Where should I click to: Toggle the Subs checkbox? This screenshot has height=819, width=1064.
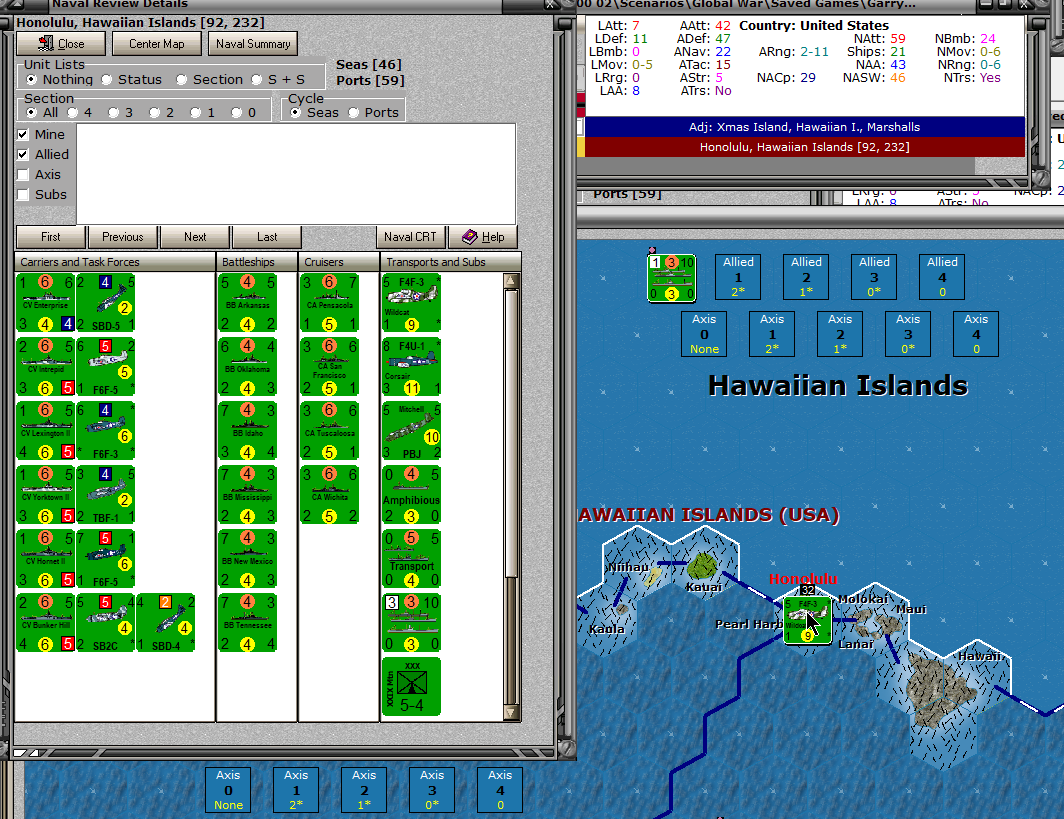[24, 196]
